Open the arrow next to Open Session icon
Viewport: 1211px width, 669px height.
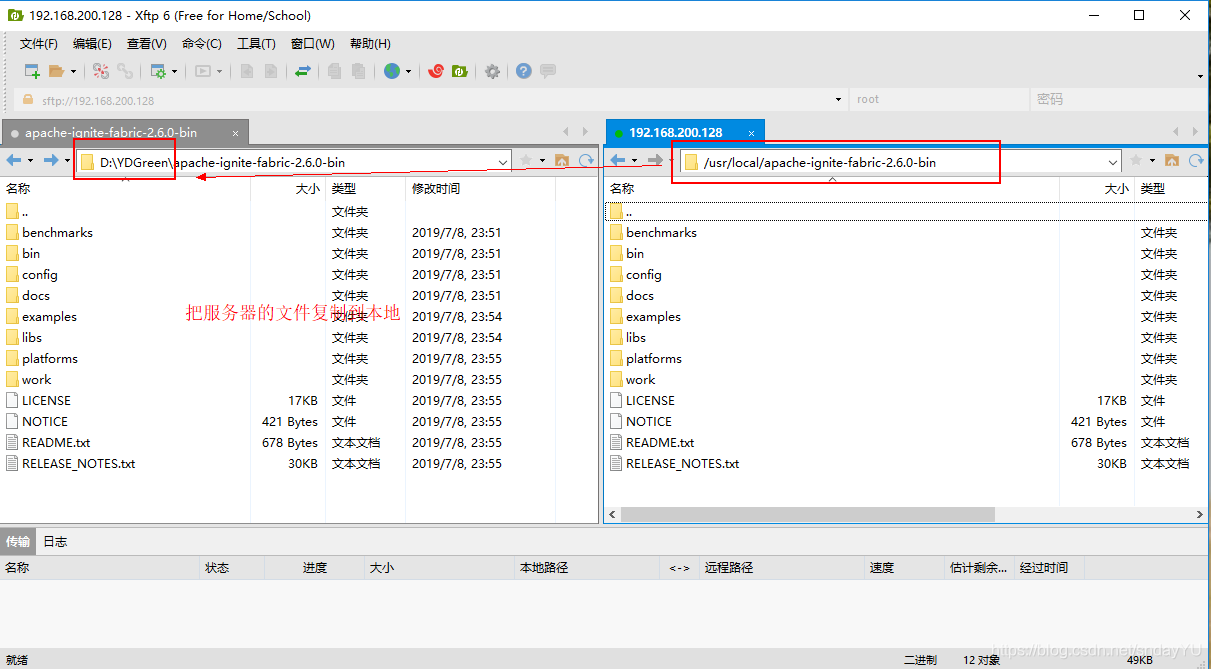(73, 72)
